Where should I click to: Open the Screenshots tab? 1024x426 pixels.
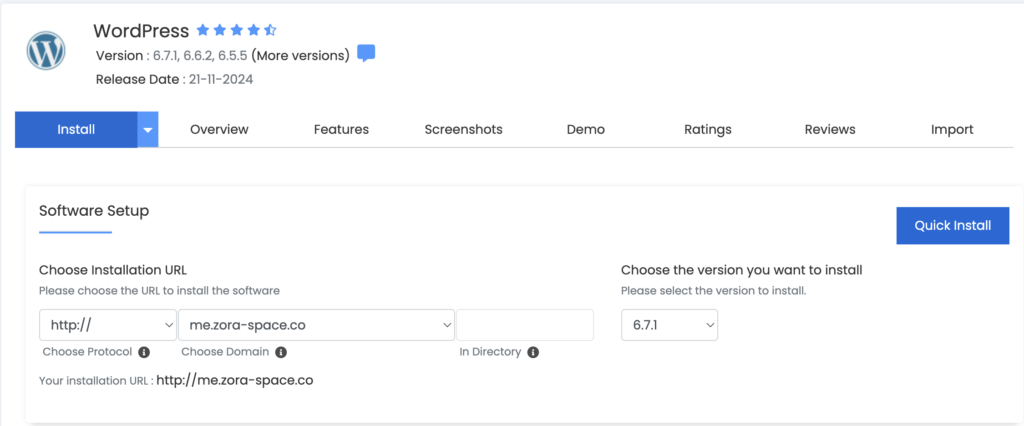[x=464, y=129]
